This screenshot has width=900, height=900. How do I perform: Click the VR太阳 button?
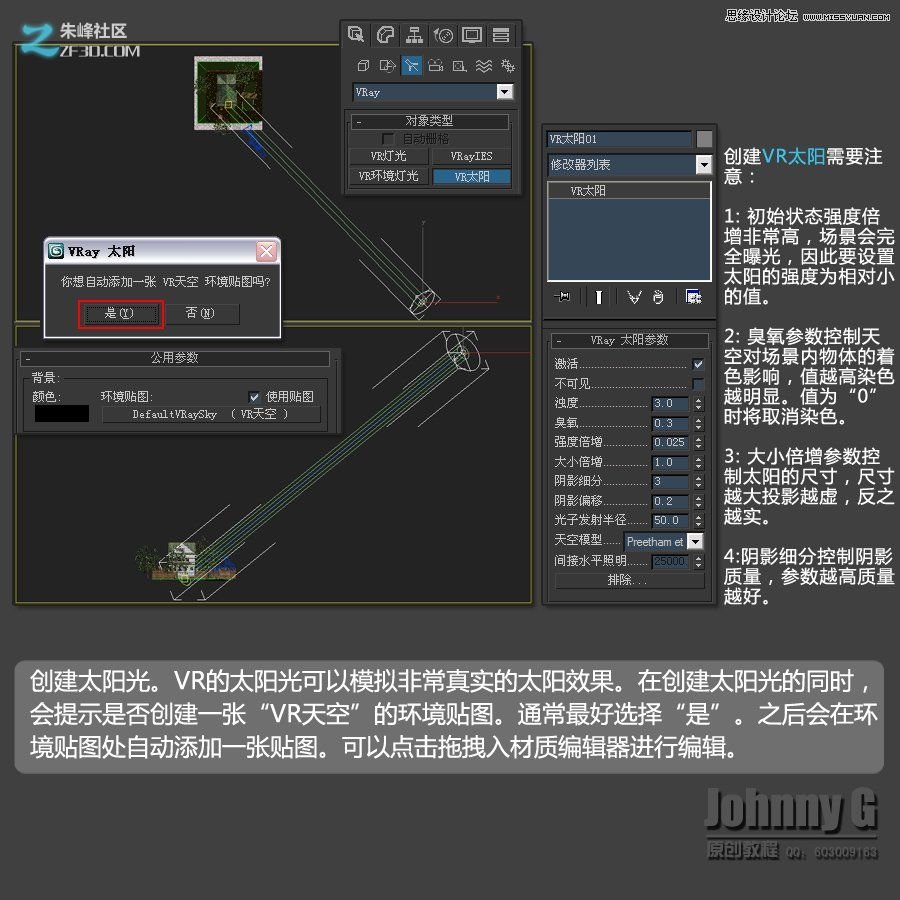tap(471, 176)
